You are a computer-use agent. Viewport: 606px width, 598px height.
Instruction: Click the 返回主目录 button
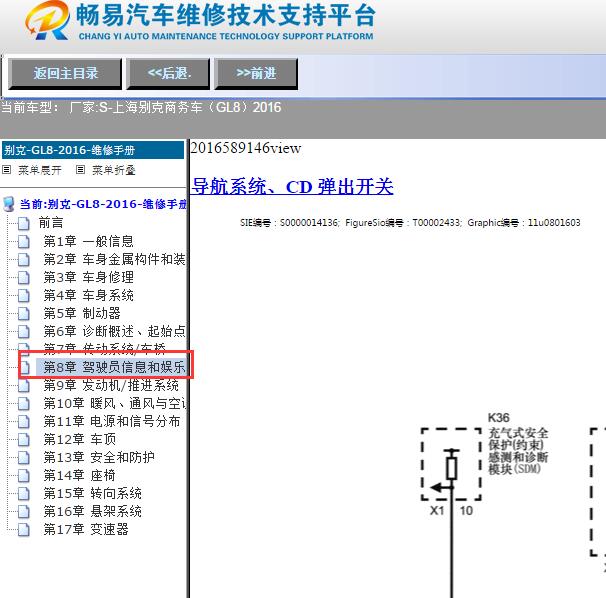(65, 73)
